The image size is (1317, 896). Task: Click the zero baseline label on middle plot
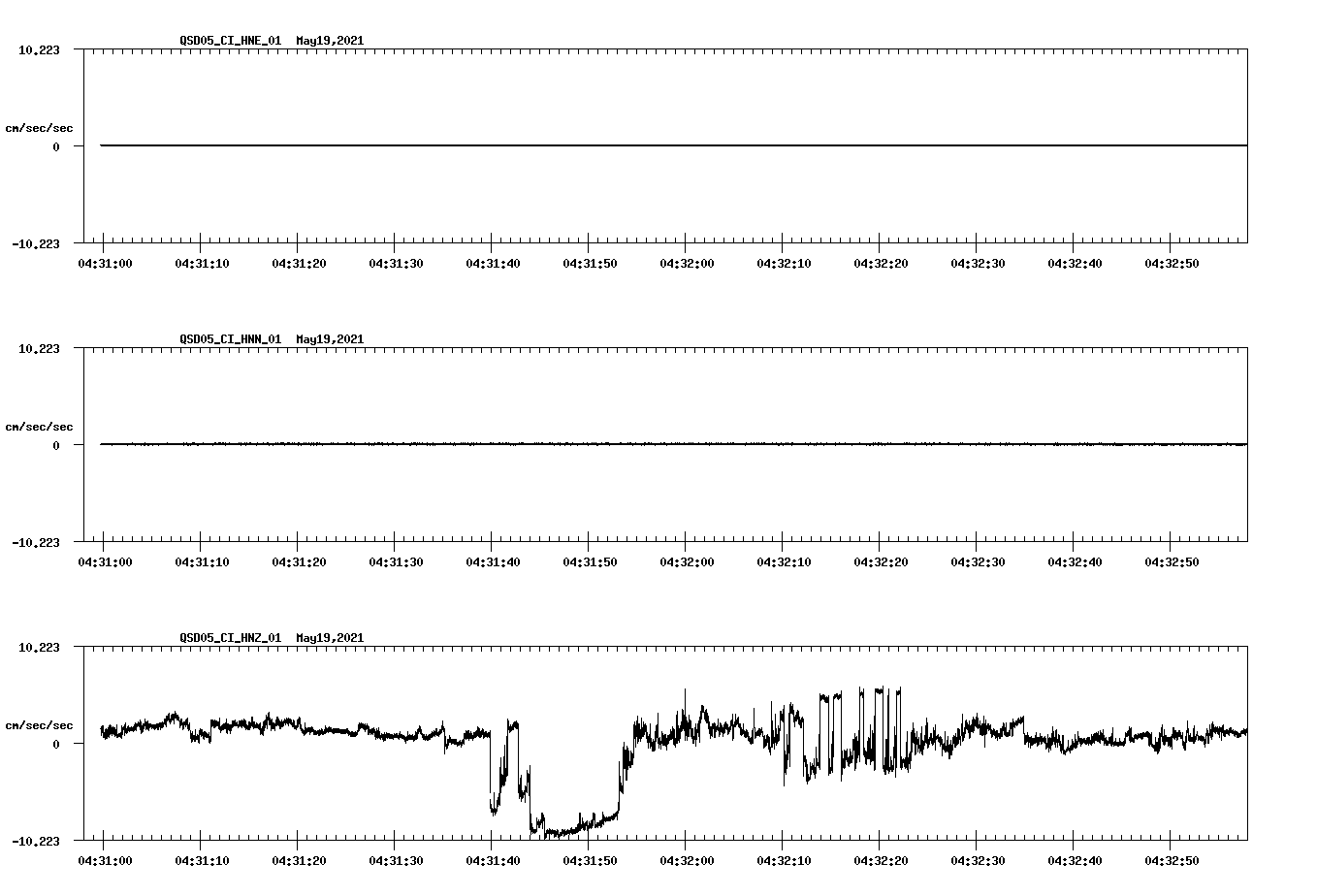[x=54, y=445]
